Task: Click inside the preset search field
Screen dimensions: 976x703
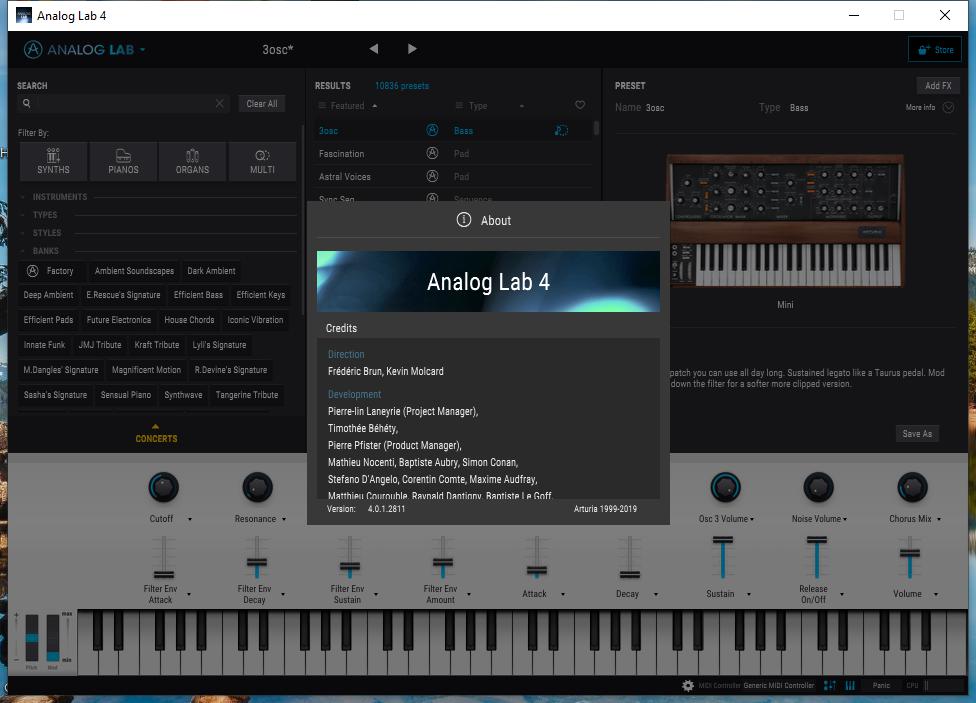Action: [x=123, y=103]
